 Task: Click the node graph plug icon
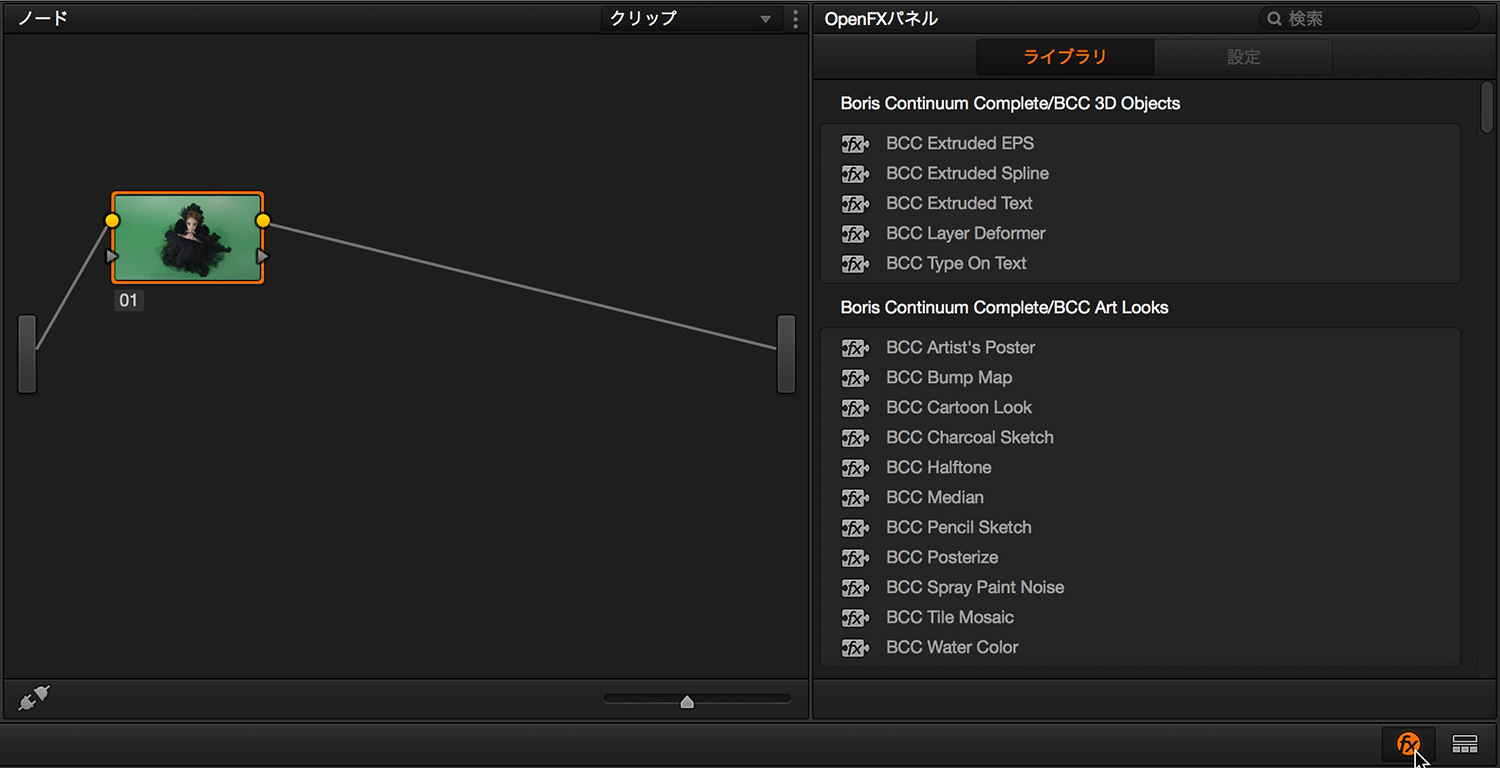pyautogui.click(x=34, y=698)
